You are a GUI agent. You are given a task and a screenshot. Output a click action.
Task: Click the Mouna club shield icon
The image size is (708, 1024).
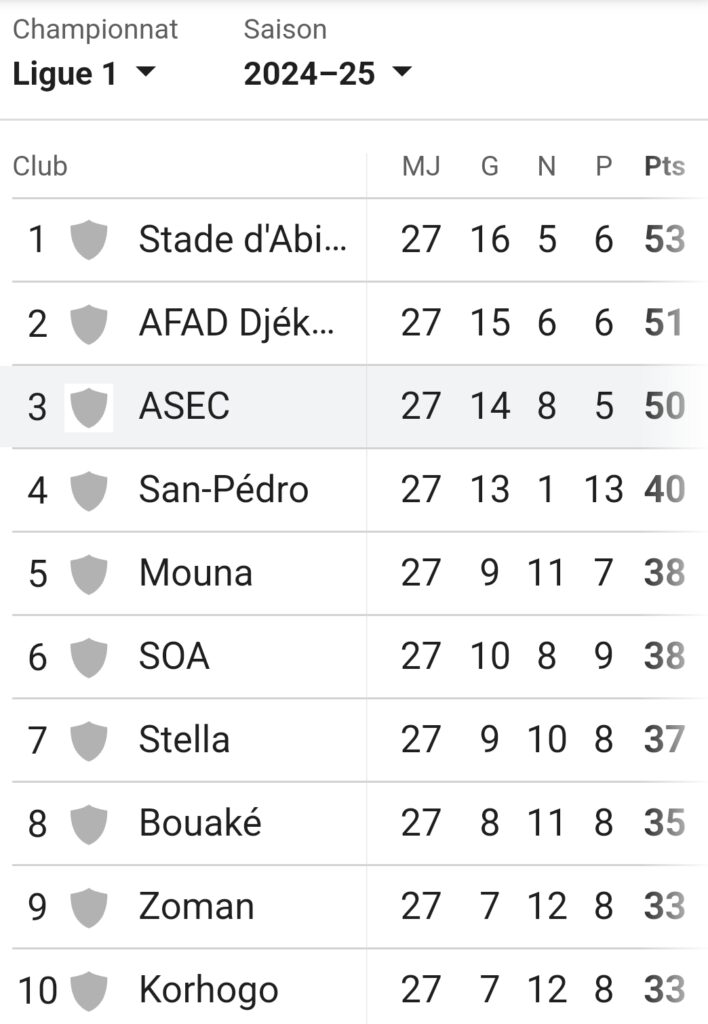tap(88, 573)
